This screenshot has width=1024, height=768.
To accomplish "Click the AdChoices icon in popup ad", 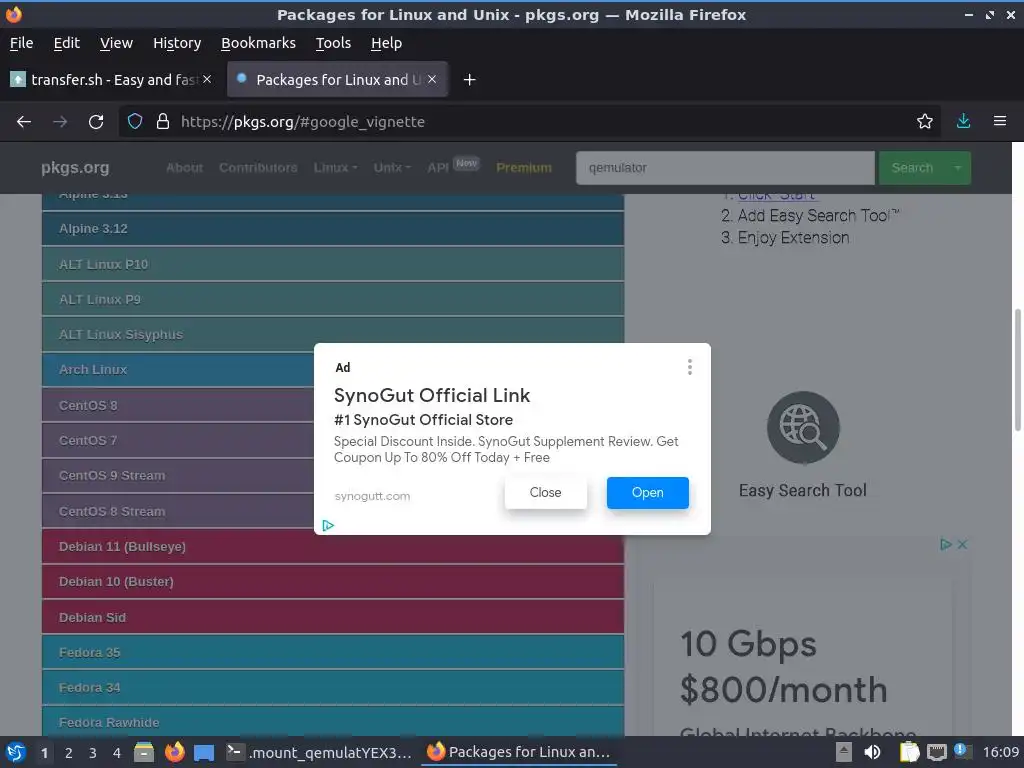I will [328, 525].
